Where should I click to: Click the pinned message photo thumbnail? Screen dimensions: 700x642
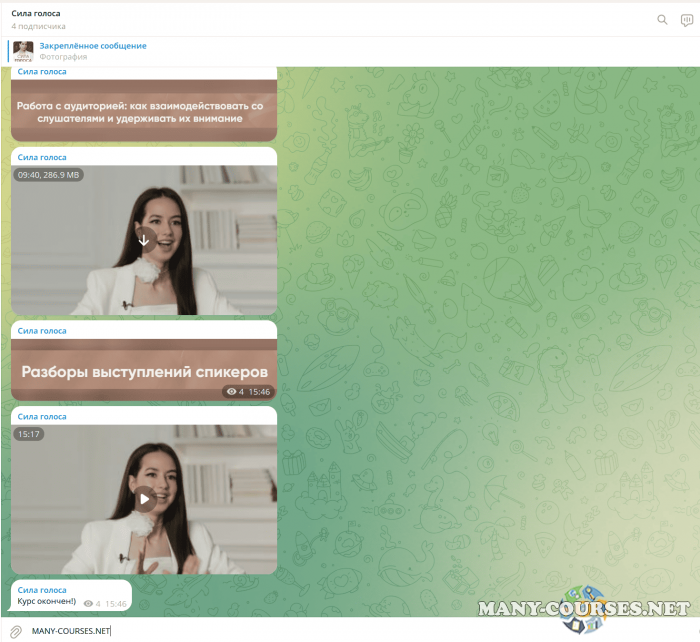(23, 51)
